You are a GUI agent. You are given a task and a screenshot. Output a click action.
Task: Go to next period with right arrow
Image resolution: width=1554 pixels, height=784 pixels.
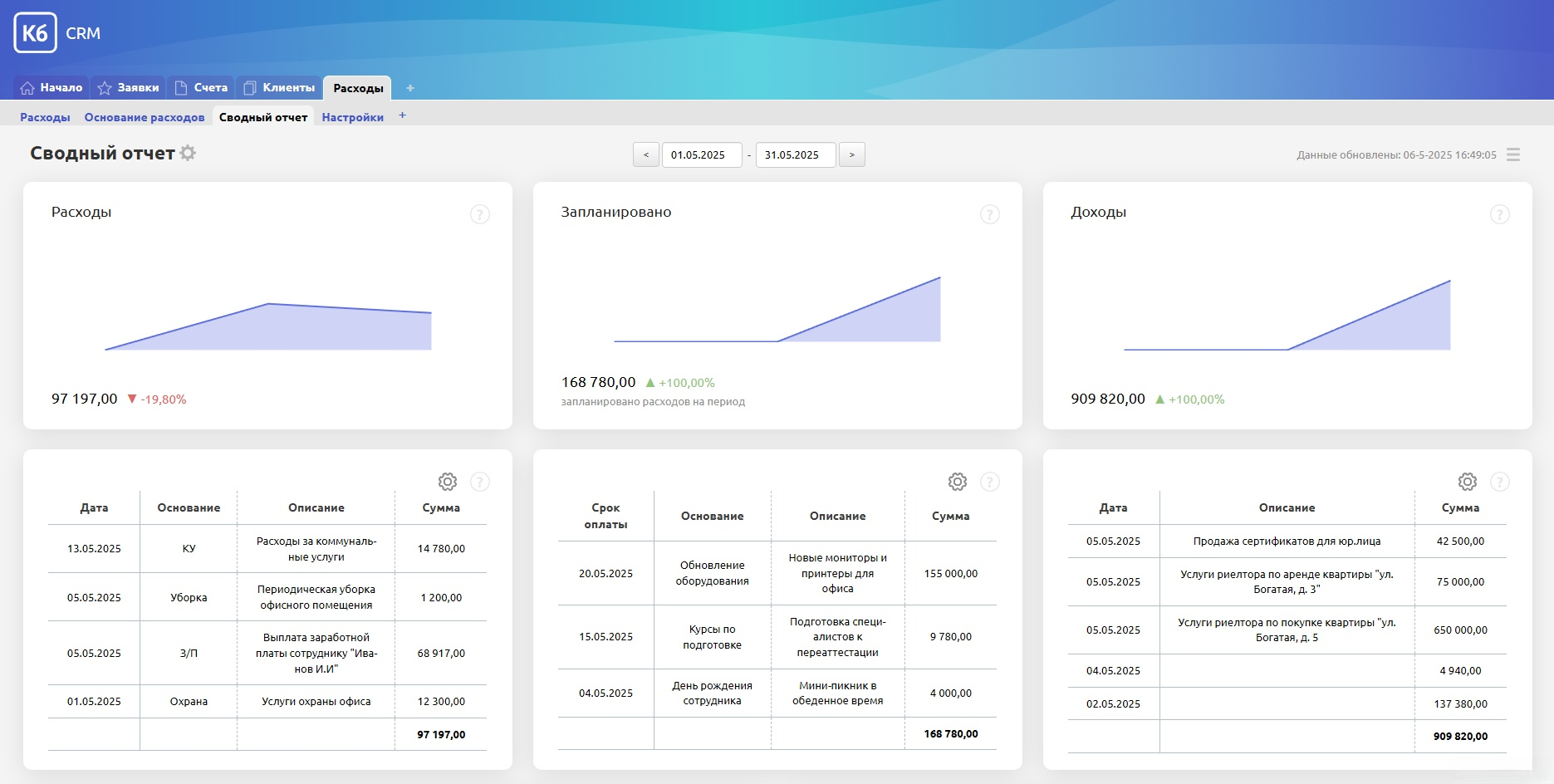pyautogui.click(x=851, y=155)
